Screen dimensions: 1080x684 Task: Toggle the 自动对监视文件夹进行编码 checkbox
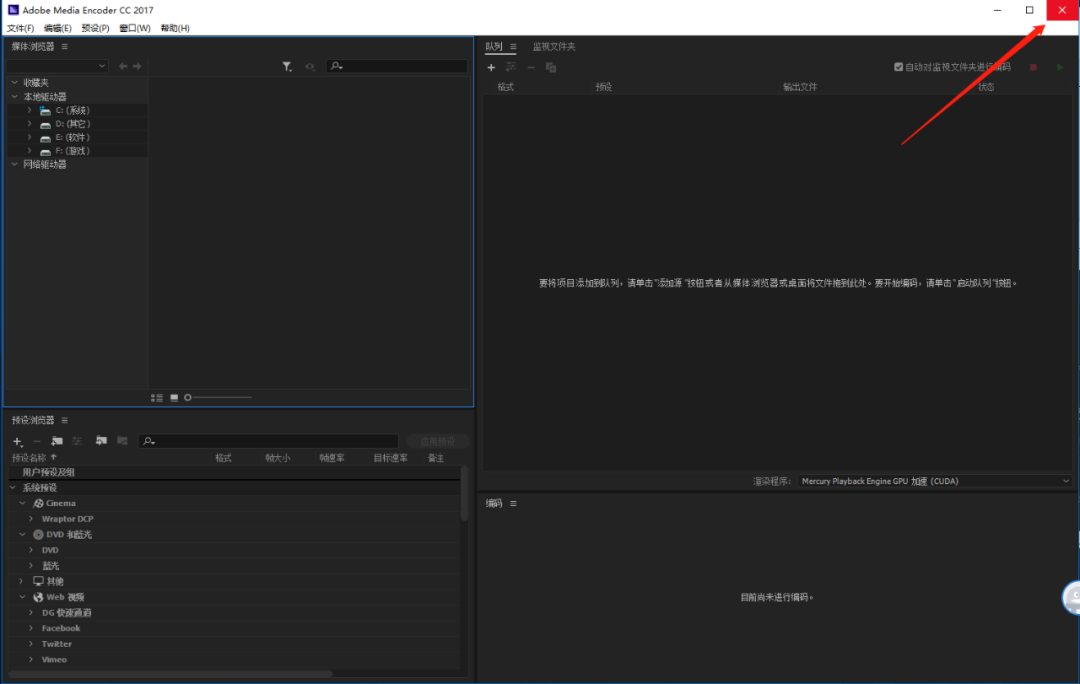pyautogui.click(x=898, y=67)
